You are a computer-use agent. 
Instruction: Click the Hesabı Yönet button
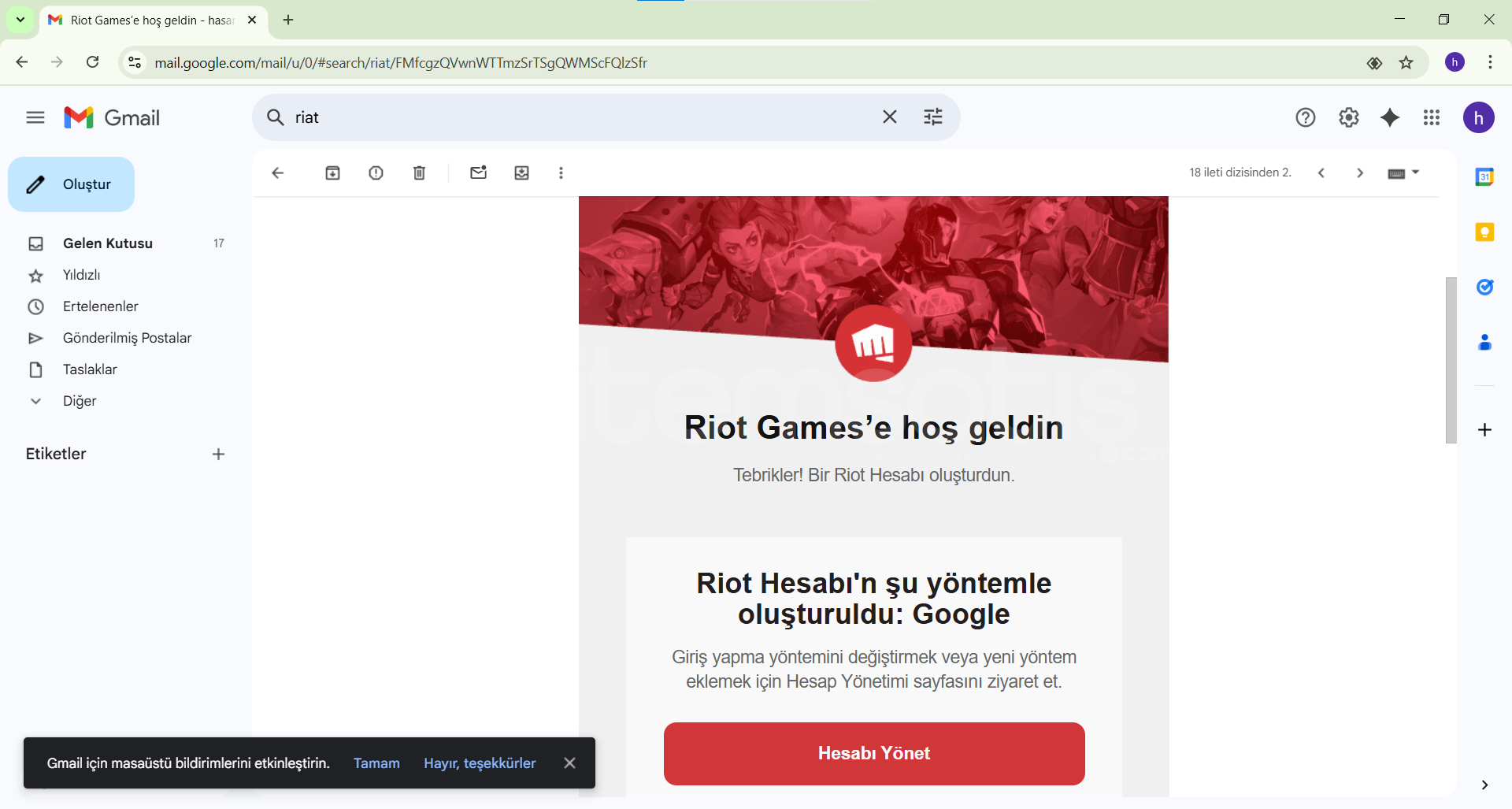click(x=874, y=753)
